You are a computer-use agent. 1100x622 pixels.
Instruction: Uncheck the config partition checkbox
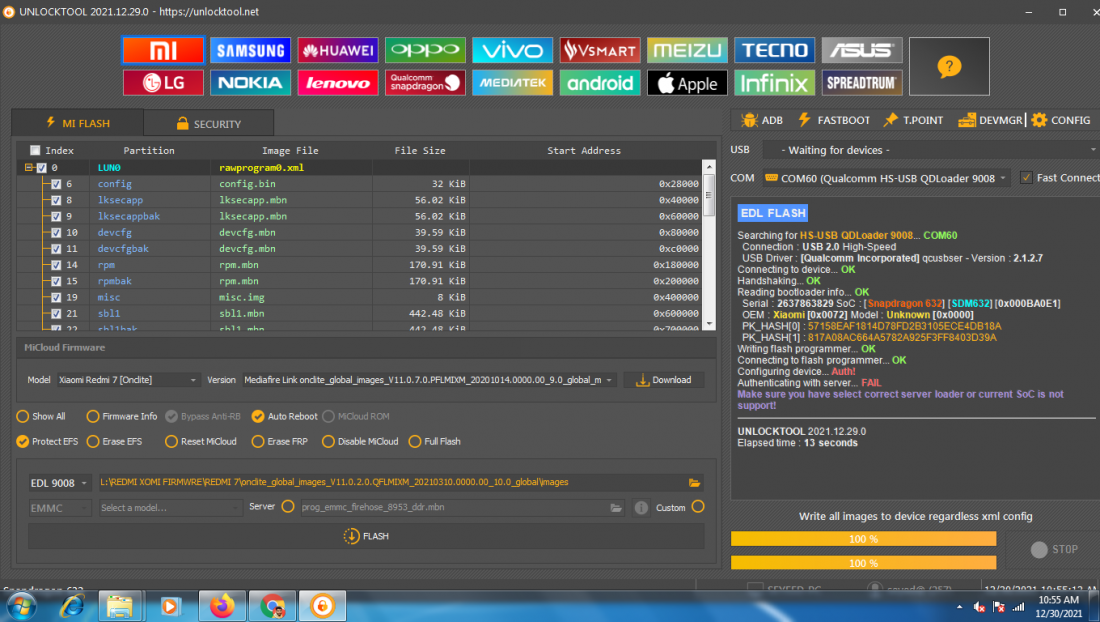[56, 184]
